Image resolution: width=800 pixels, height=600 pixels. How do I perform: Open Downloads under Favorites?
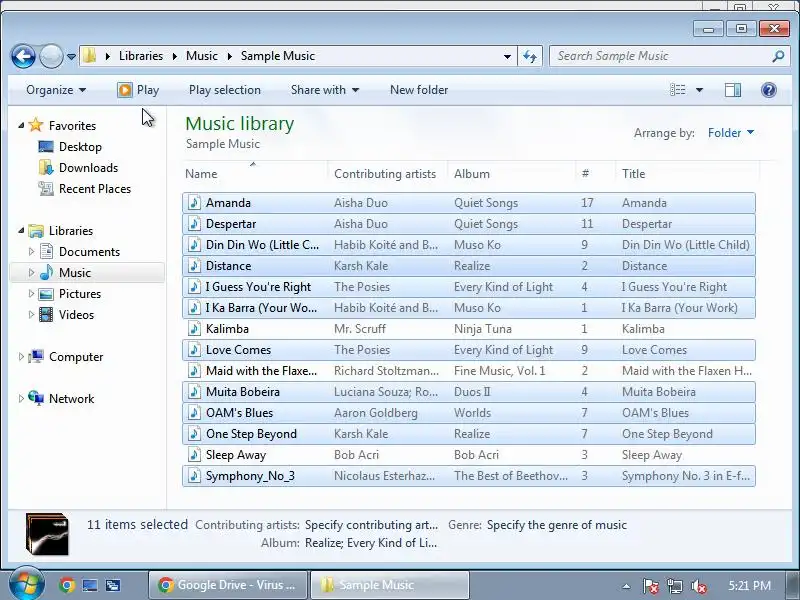[x=88, y=168]
